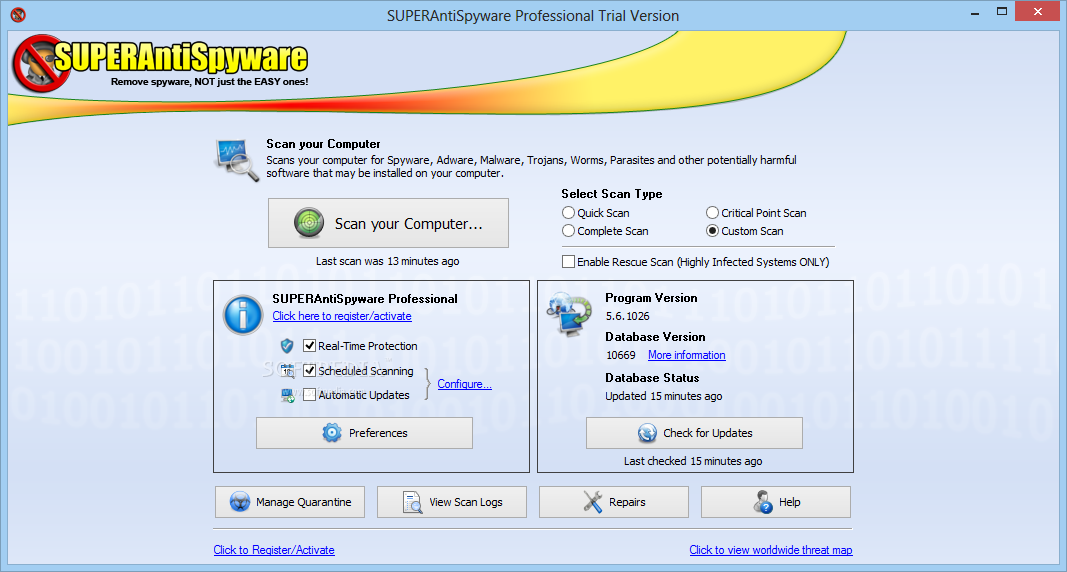Viewport: 1067px width, 572px height.
Task: Click database version '10669' value
Action: tap(621, 355)
